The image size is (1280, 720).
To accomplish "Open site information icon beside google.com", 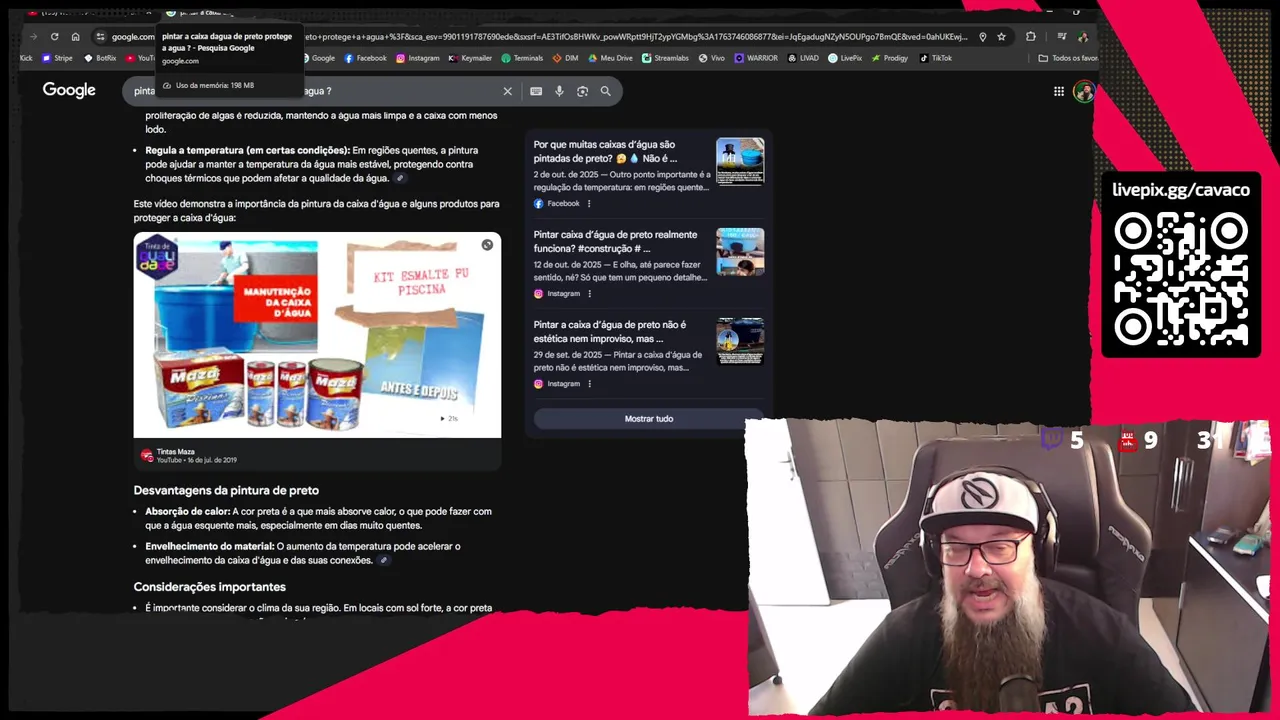I will pos(100,37).
